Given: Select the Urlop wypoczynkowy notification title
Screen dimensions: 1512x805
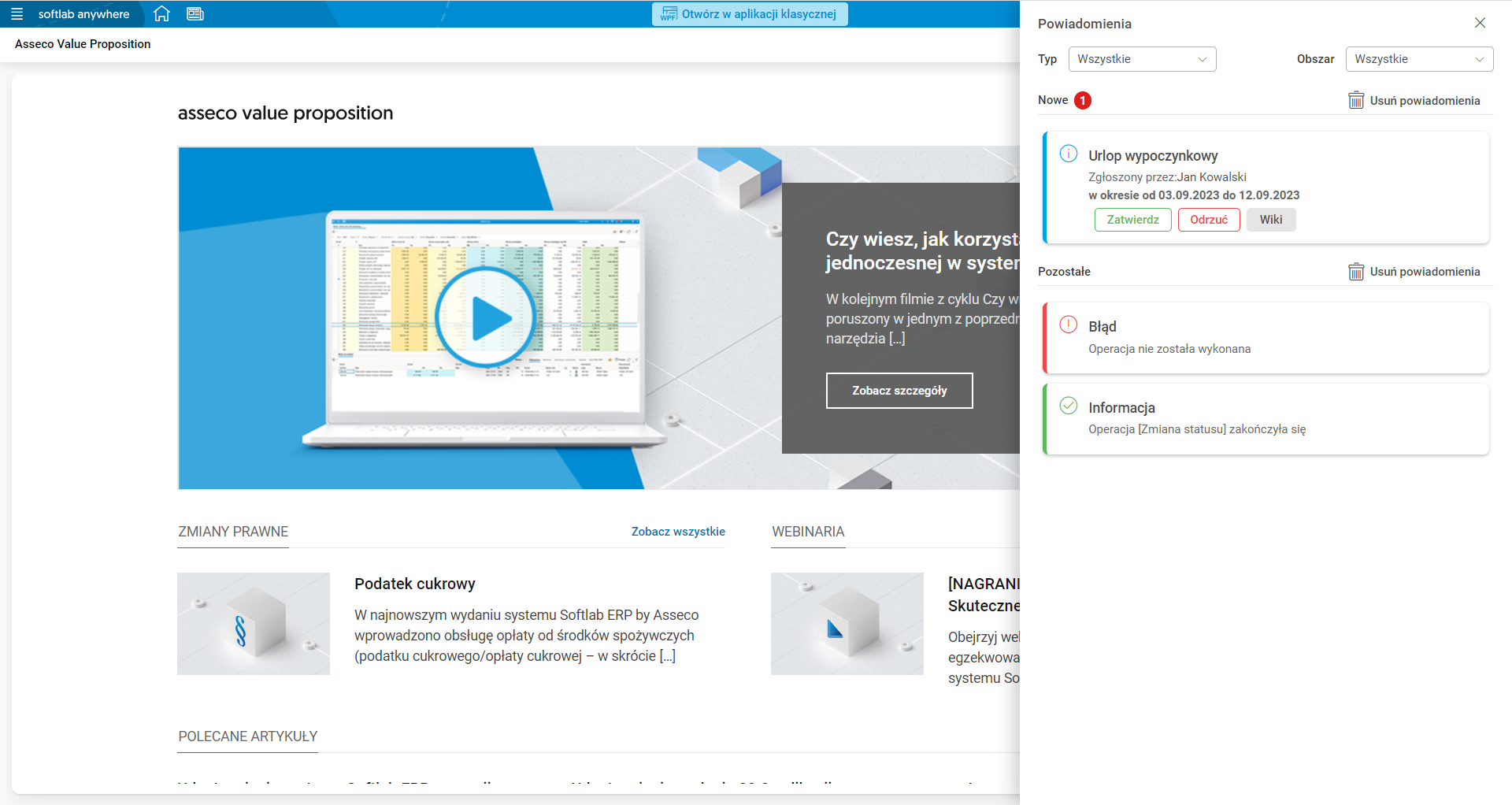Looking at the screenshot, I should pos(1153,156).
